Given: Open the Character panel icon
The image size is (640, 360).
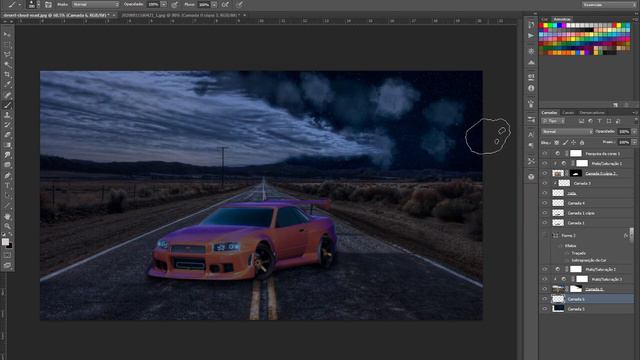Looking at the screenshot, I should 531,134.
